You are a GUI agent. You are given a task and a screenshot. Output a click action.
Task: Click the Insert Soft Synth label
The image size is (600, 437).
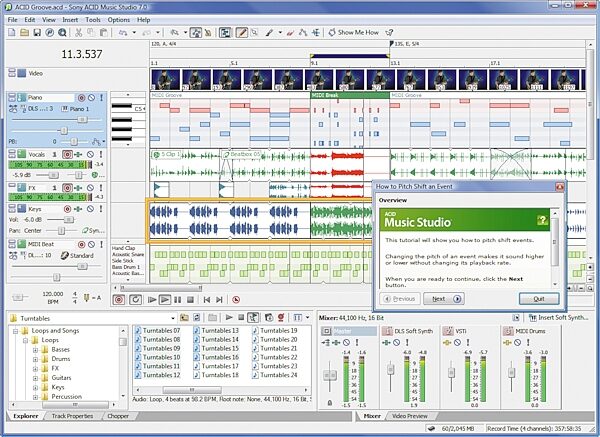point(563,318)
